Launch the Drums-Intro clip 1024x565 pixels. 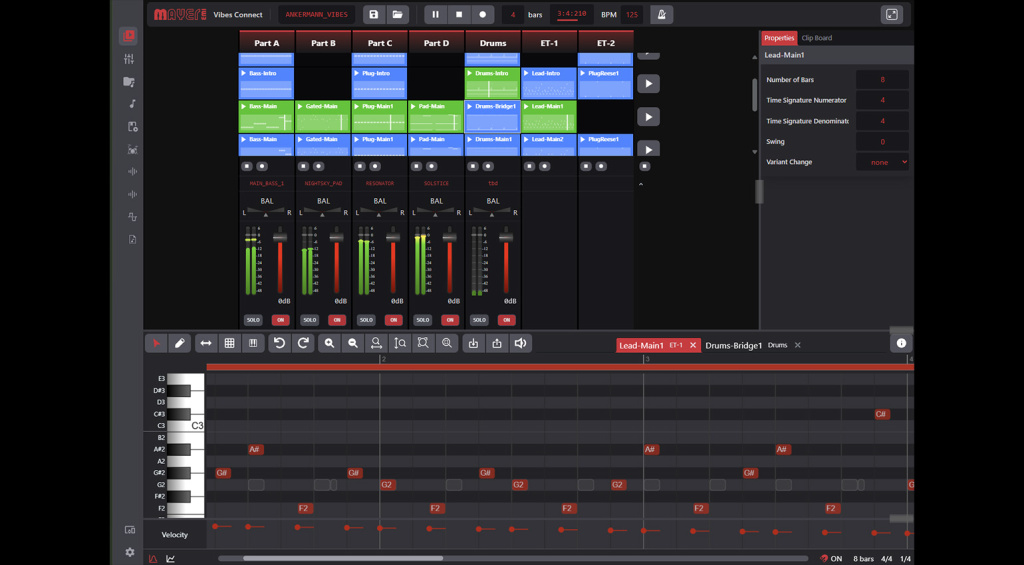tap(471, 73)
